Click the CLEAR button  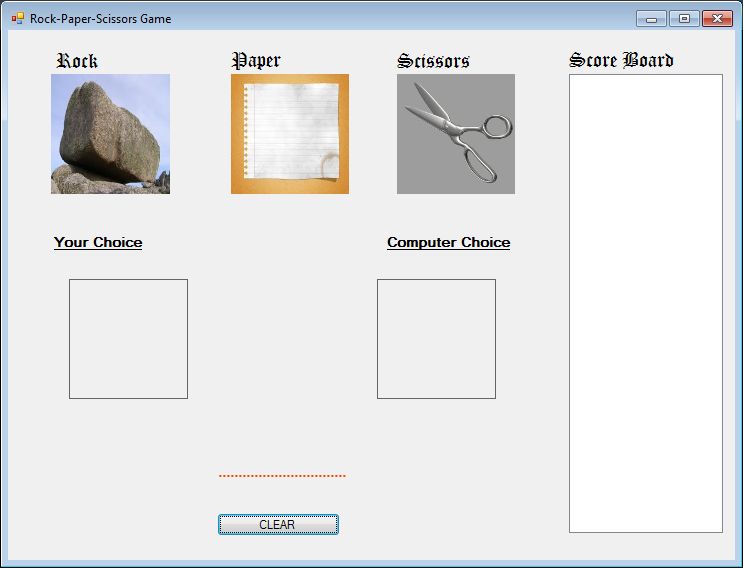(278, 524)
